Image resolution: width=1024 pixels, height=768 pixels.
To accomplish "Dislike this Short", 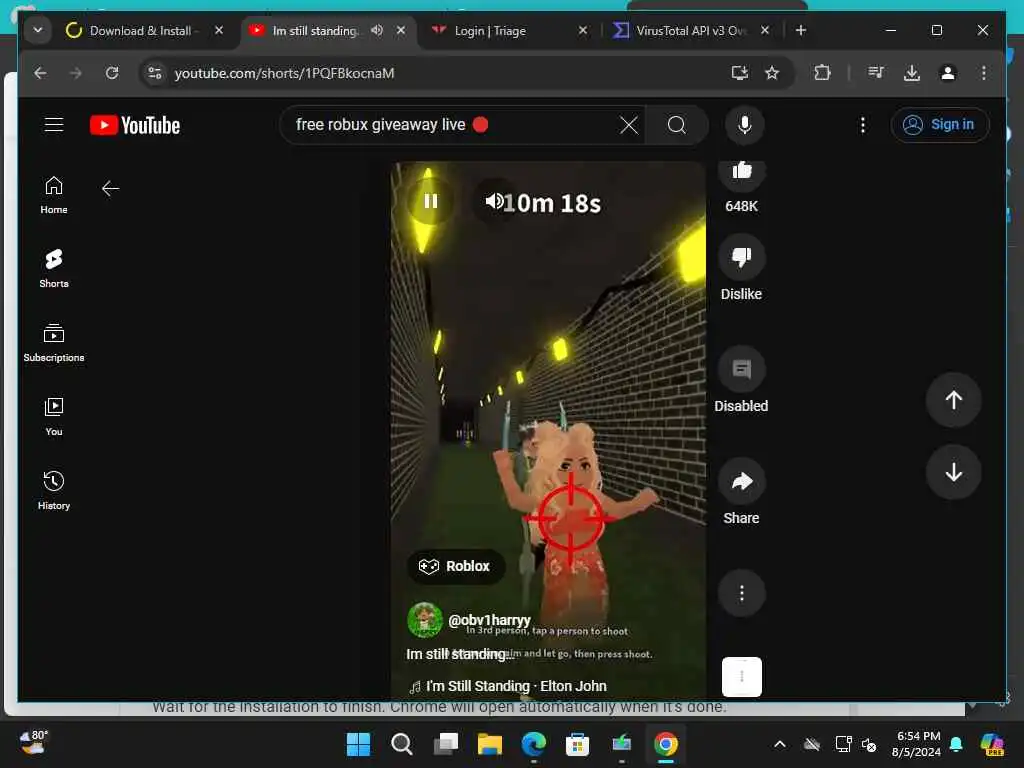I will tap(741, 257).
